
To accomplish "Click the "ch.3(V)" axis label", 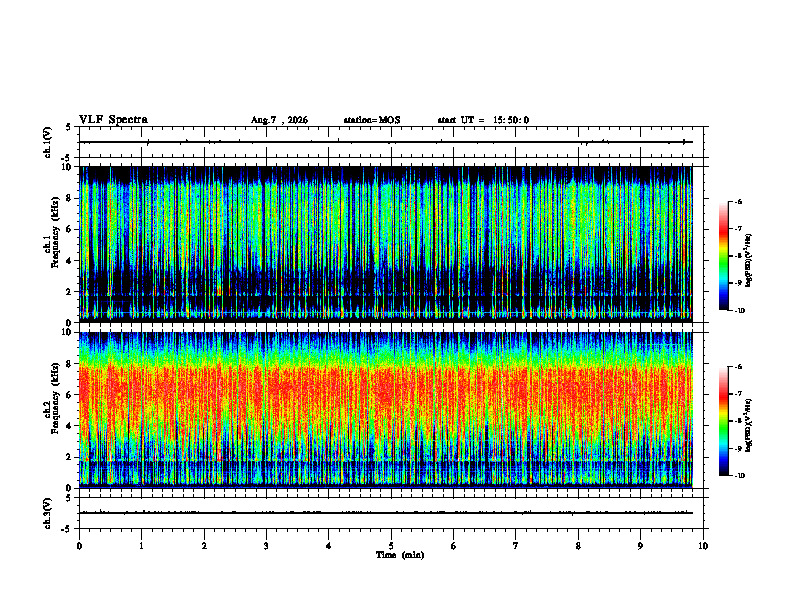I will tap(47, 513).
